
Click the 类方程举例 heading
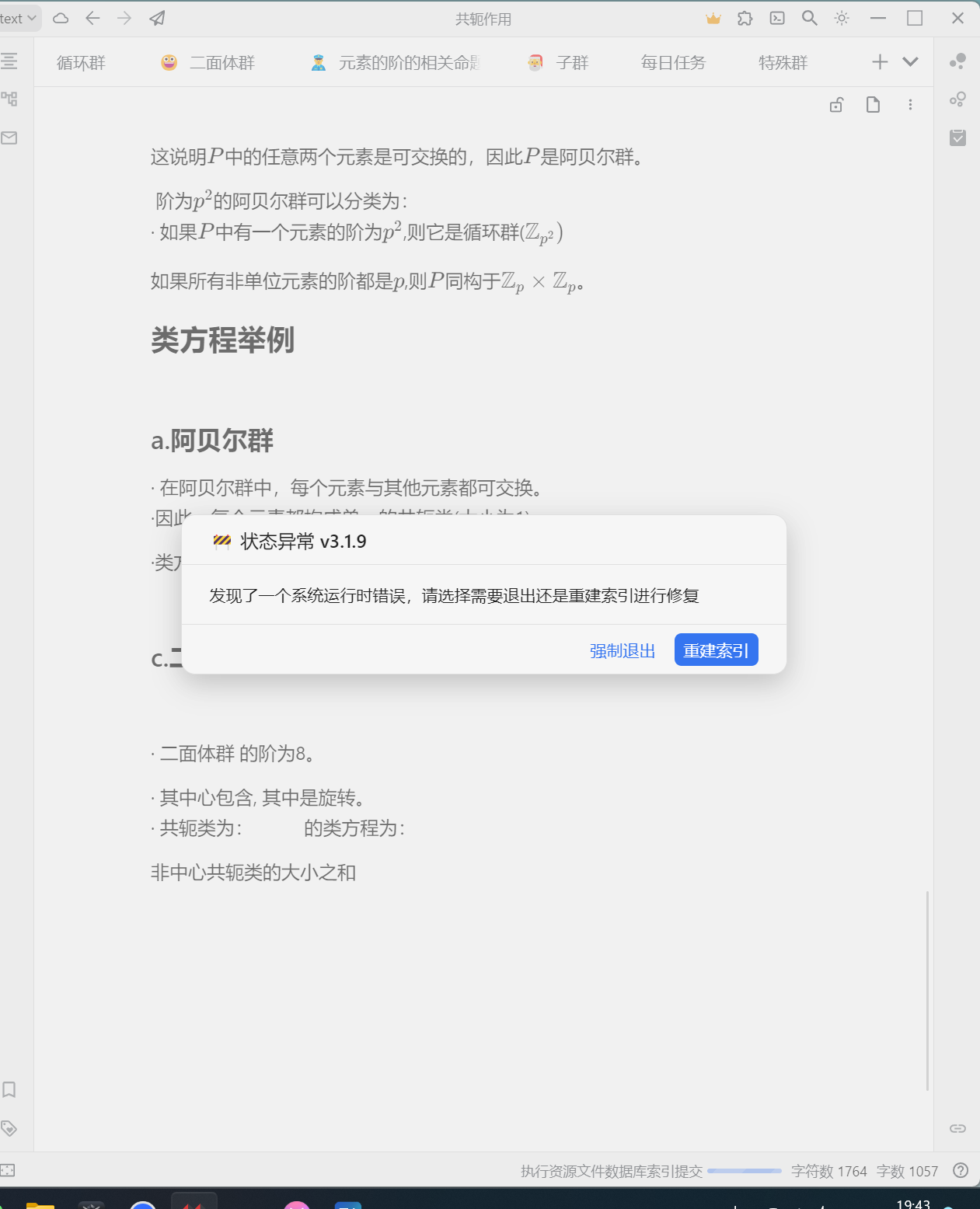click(x=222, y=340)
